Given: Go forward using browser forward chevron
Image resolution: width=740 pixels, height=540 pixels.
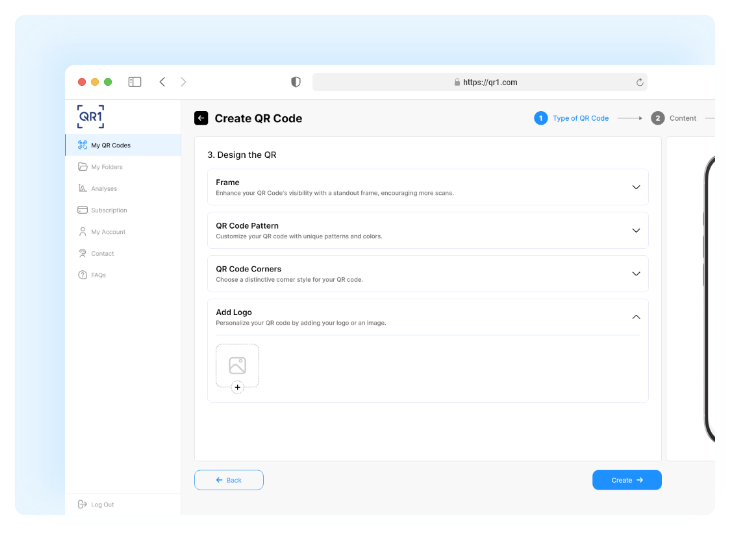Looking at the screenshot, I should tap(183, 82).
